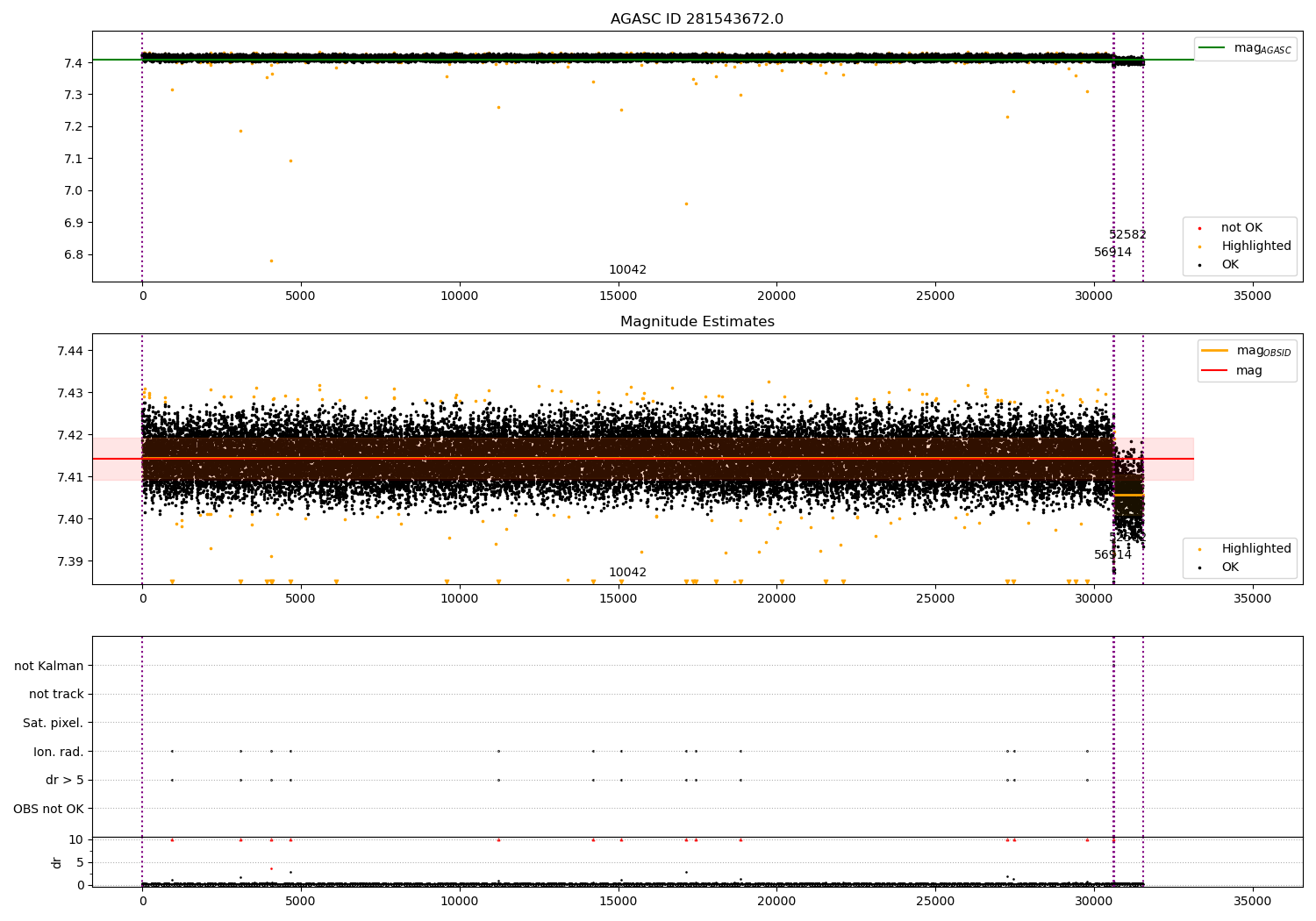Click the short orange mag OBSID segment at plot end
This screenshot has width=1316, height=921.
pyautogui.click(x=1128, y=496)
